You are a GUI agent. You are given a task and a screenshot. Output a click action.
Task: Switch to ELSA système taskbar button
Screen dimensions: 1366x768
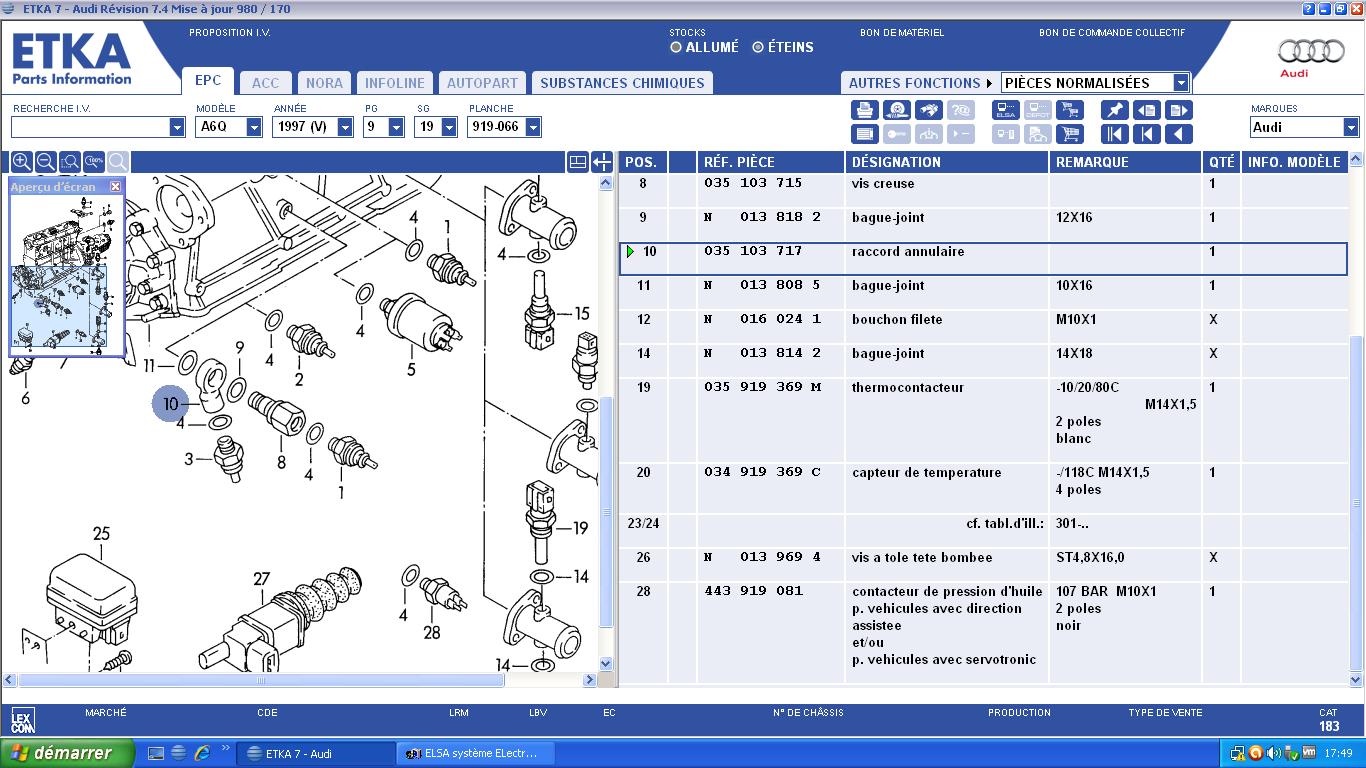(475, 753)
